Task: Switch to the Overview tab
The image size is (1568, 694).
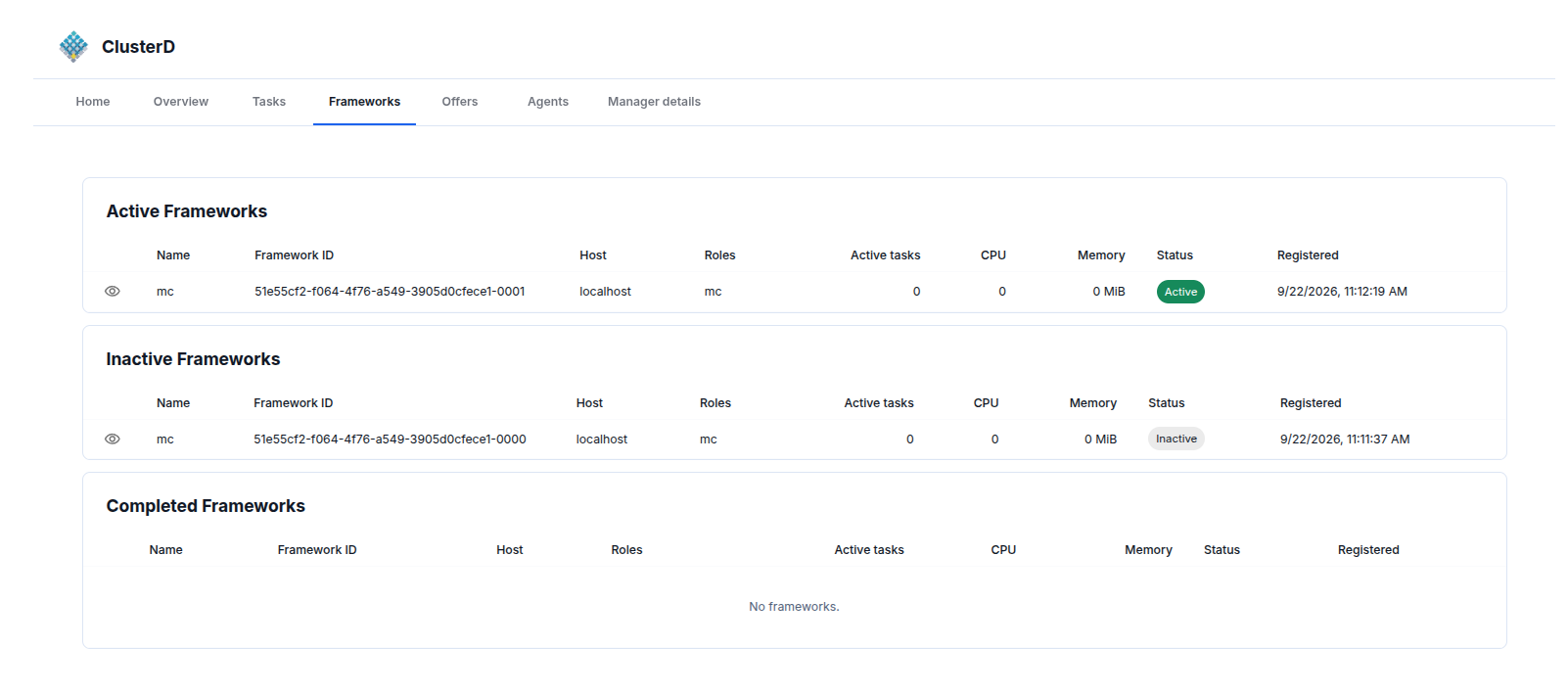Action: coord(181,102)
